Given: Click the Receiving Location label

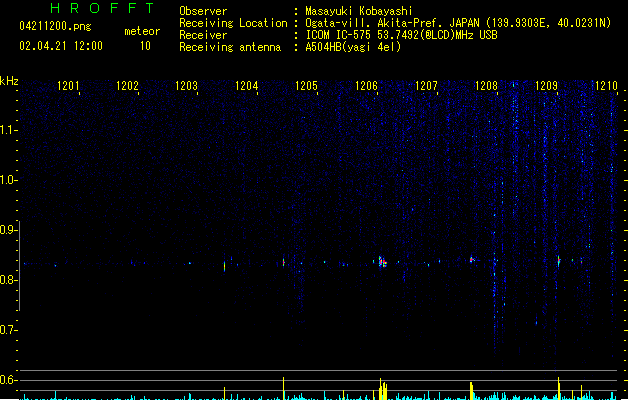Looking at the screenshot, I should [233, 23].
